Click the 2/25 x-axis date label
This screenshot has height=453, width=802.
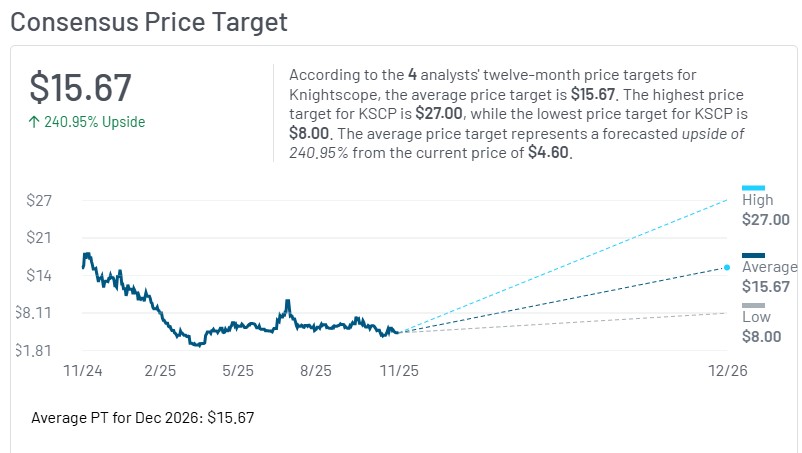(x=159, y=370)
